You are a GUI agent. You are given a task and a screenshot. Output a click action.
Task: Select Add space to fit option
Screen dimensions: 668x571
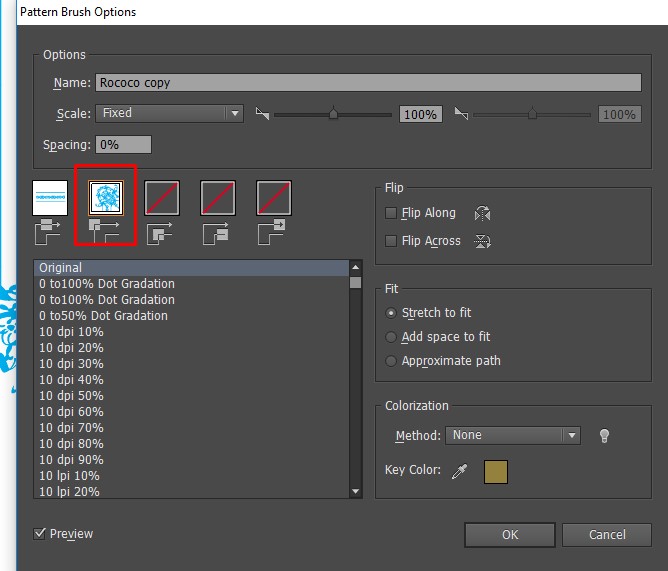(x=391, y=337)
